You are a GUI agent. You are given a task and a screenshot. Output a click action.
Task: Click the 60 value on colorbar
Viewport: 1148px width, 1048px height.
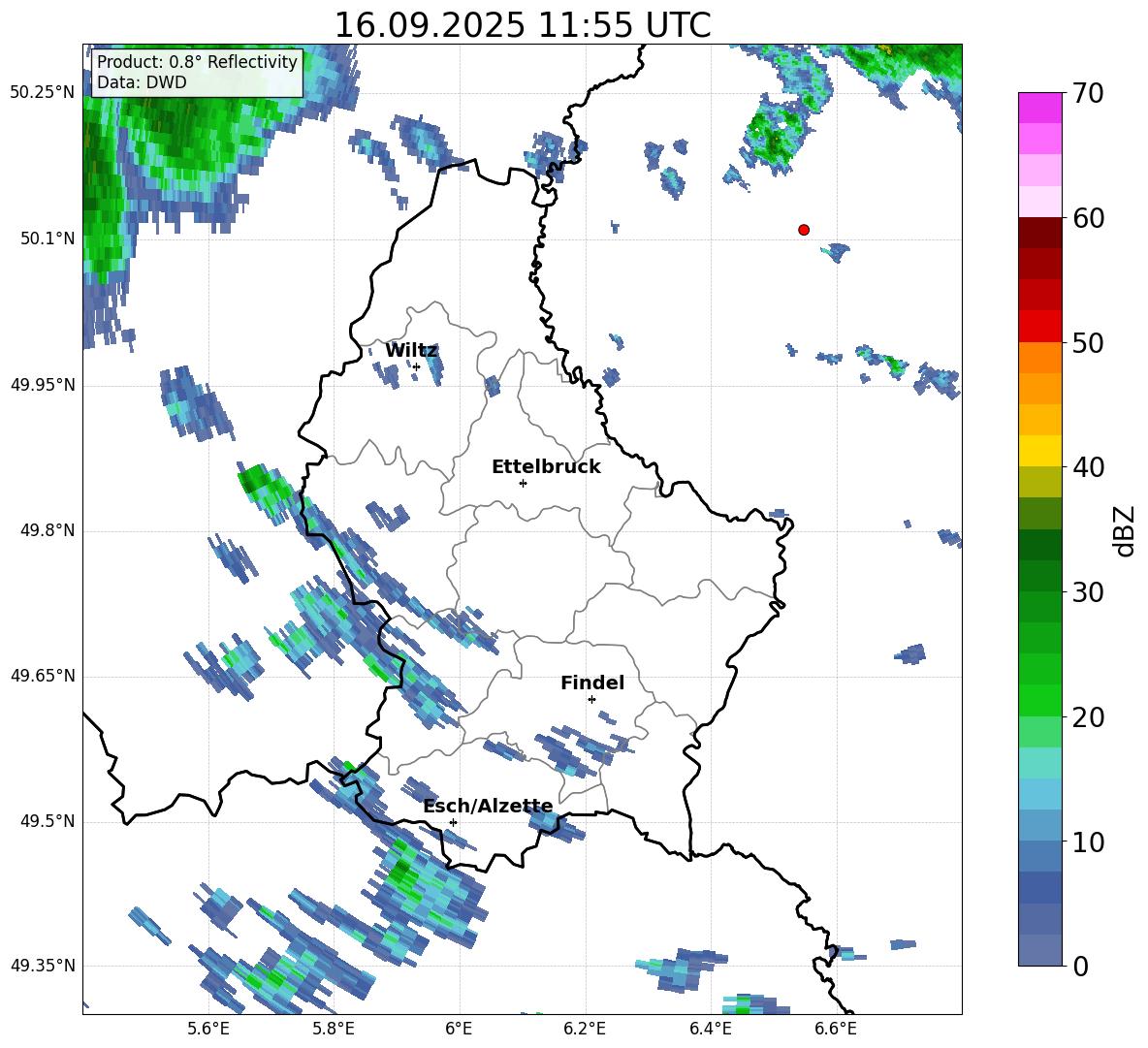pyautogui.click(x=1089, y=218)
